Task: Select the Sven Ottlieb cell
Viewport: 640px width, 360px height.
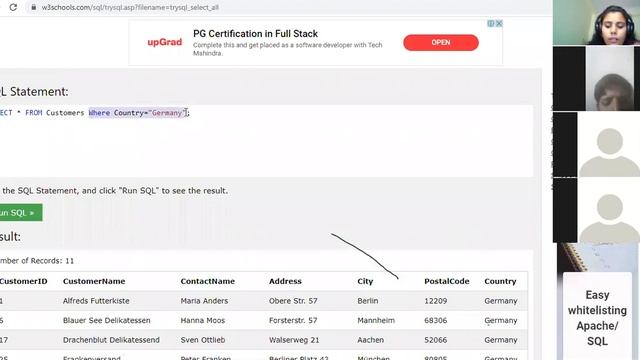Action: (202, 340)
